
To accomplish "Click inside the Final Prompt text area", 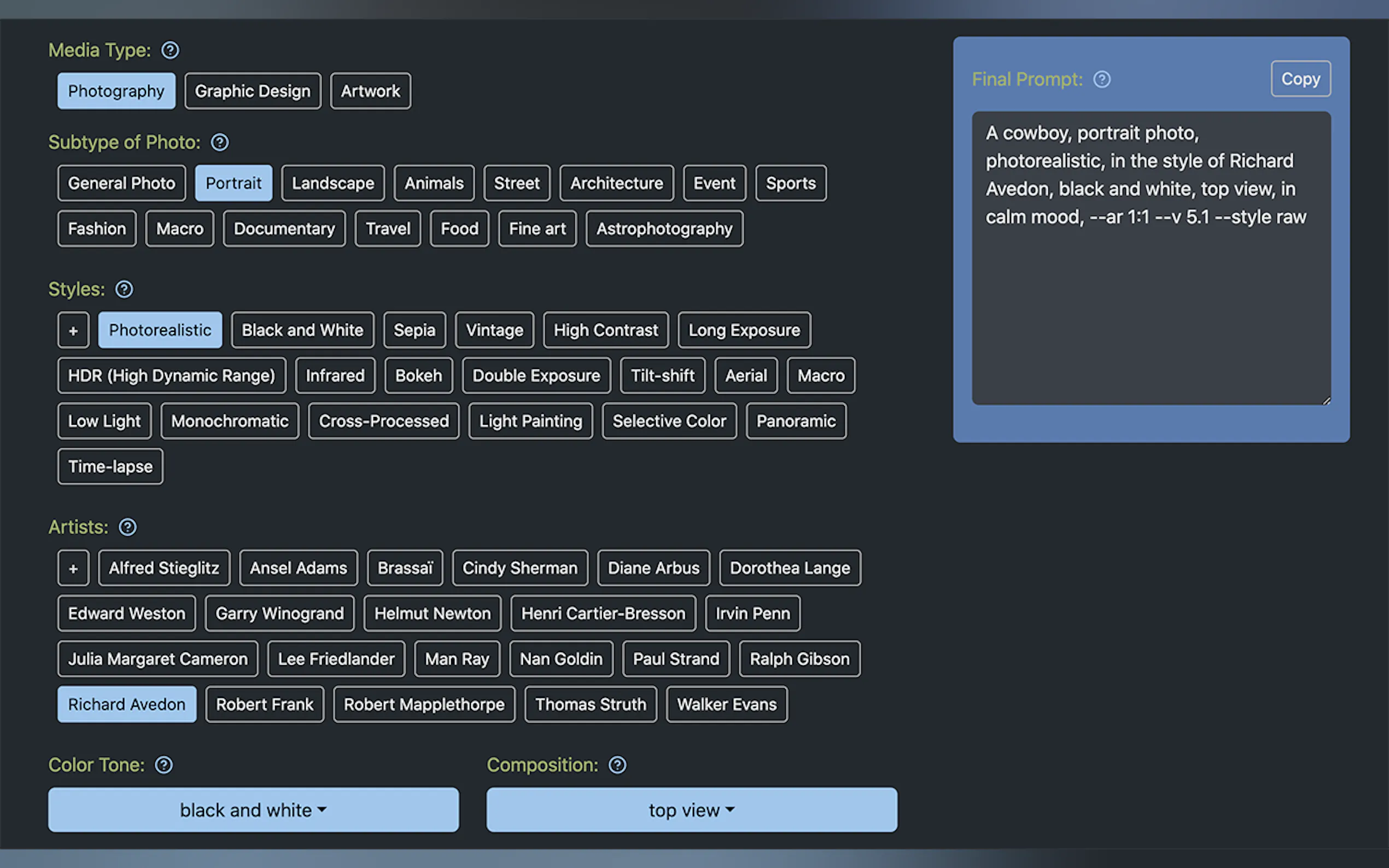I will [1151, 259].
